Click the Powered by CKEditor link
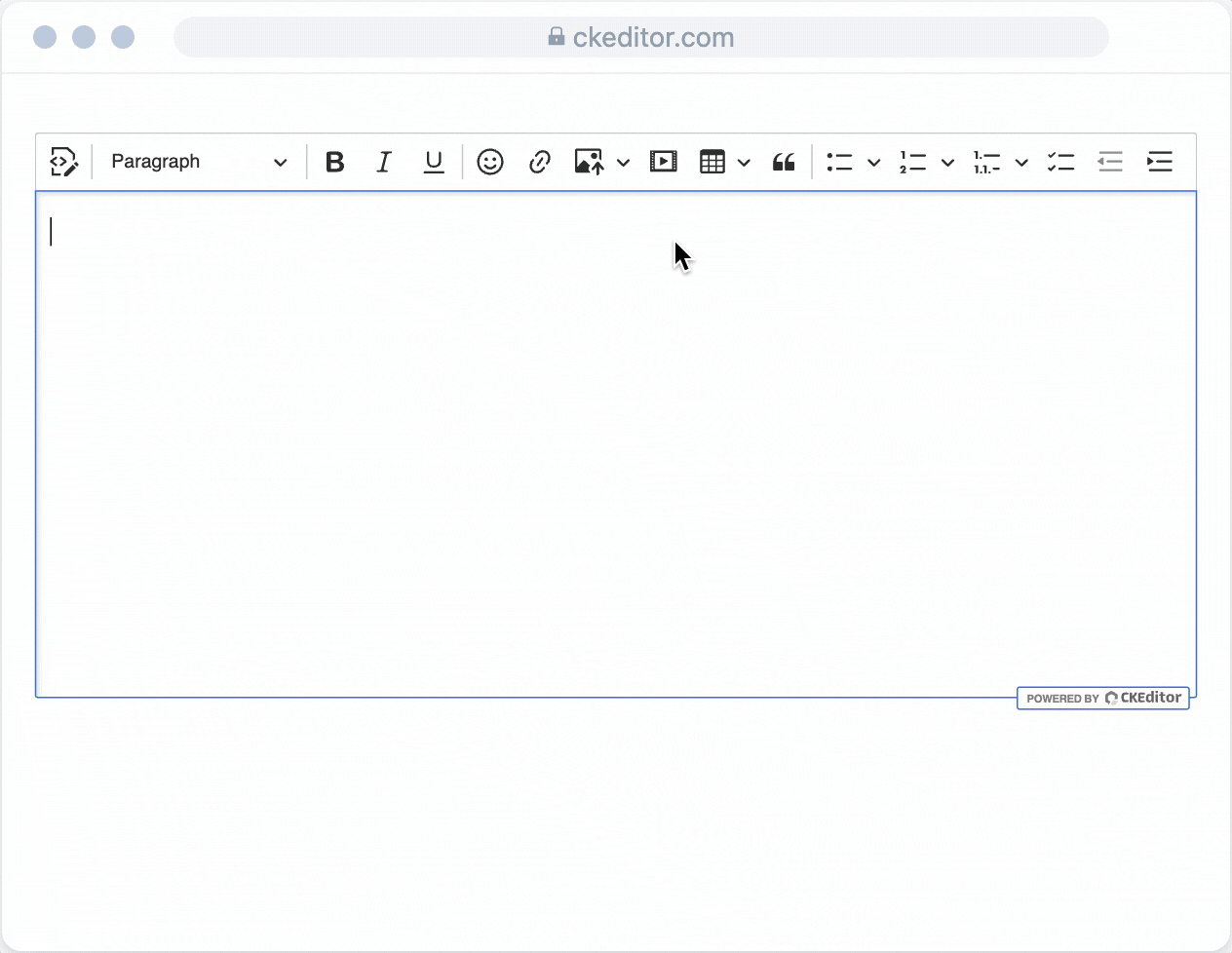This screenshot has width=1232, height=953. pos(1102,698)
